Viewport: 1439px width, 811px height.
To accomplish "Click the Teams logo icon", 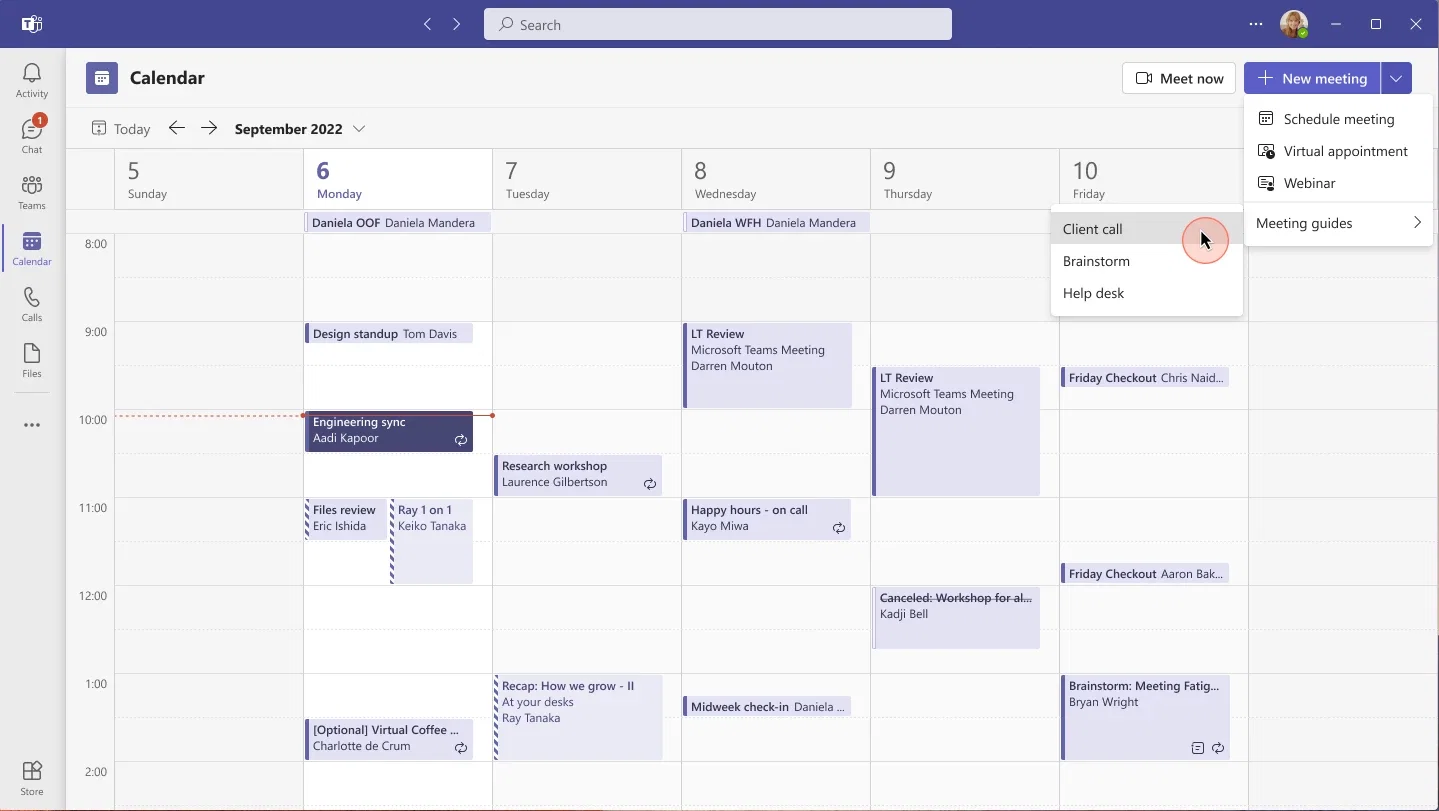I will click(32, 24).
